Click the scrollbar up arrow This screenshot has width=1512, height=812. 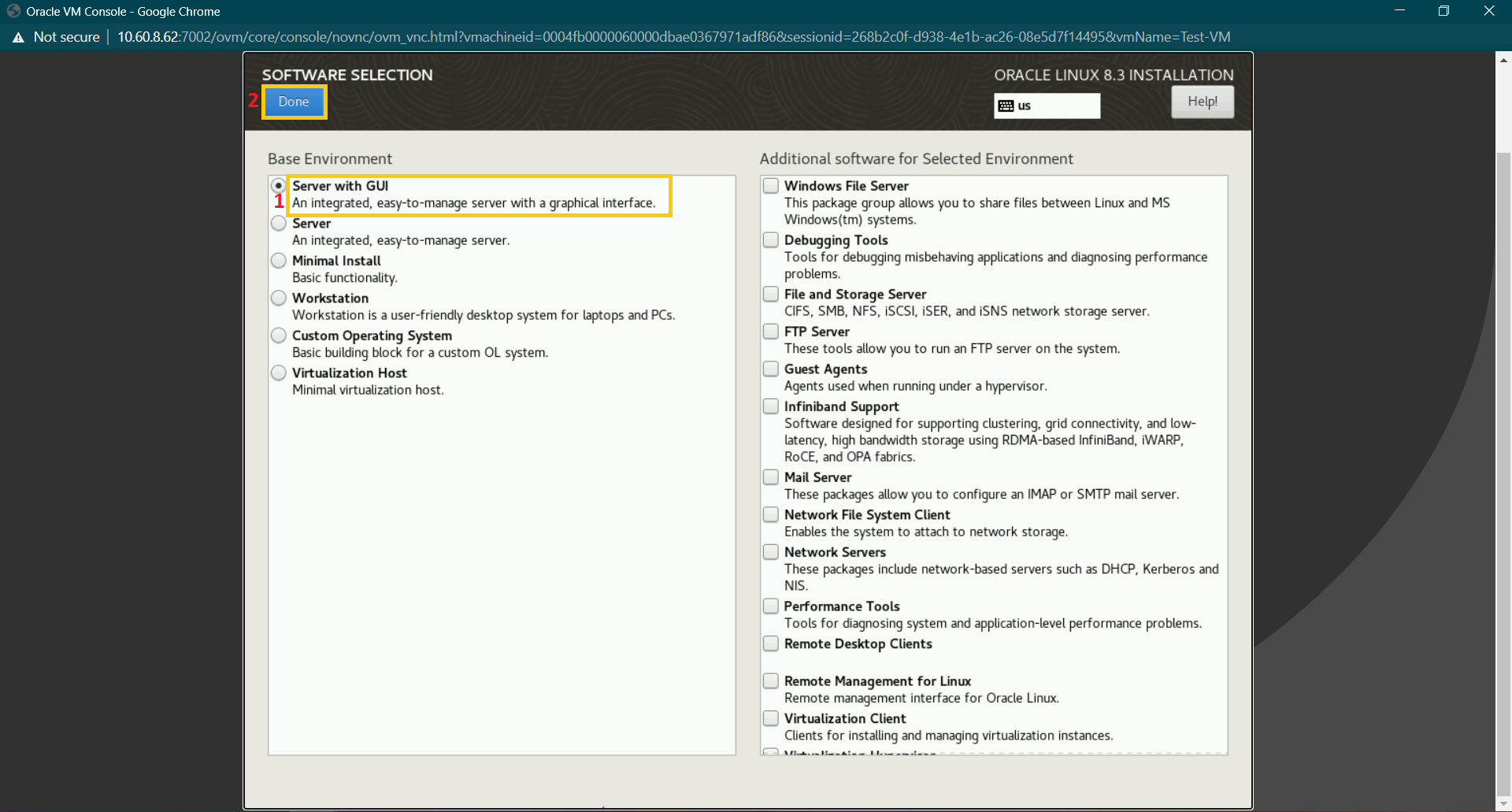[1503, 59]
